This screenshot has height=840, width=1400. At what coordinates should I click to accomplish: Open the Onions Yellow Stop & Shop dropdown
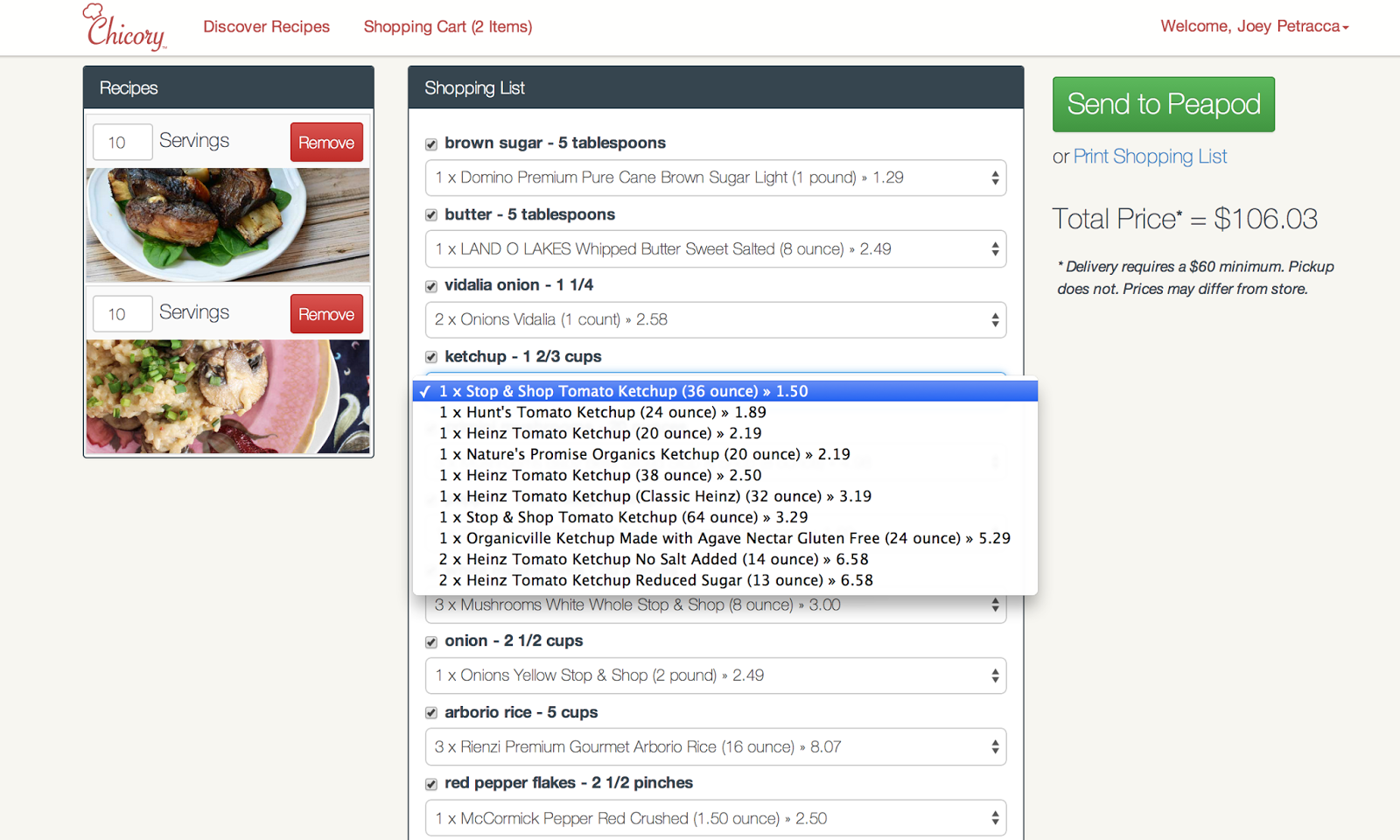click(x=716, y=675)
